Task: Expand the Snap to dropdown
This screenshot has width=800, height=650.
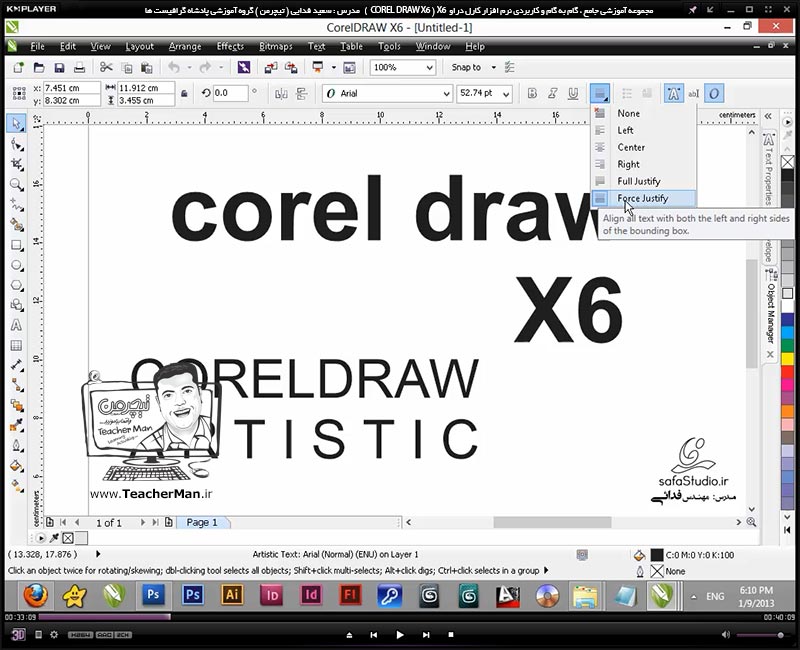Action: pyautogui.click(x=493, y=67)
